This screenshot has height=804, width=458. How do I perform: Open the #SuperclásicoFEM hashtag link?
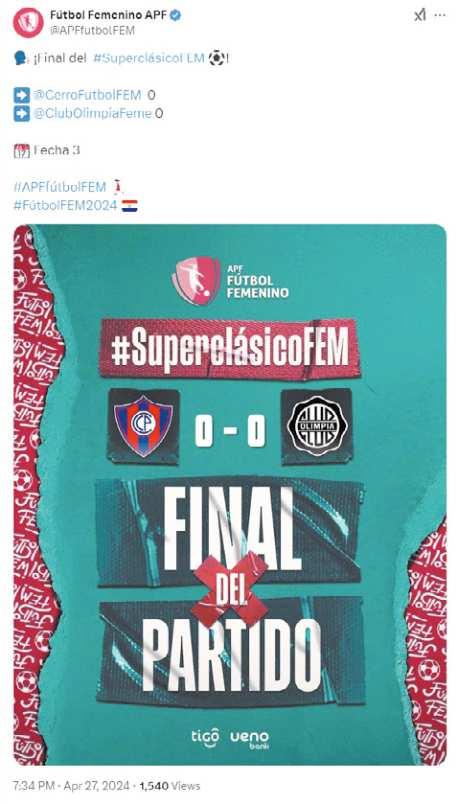point(149,58)
